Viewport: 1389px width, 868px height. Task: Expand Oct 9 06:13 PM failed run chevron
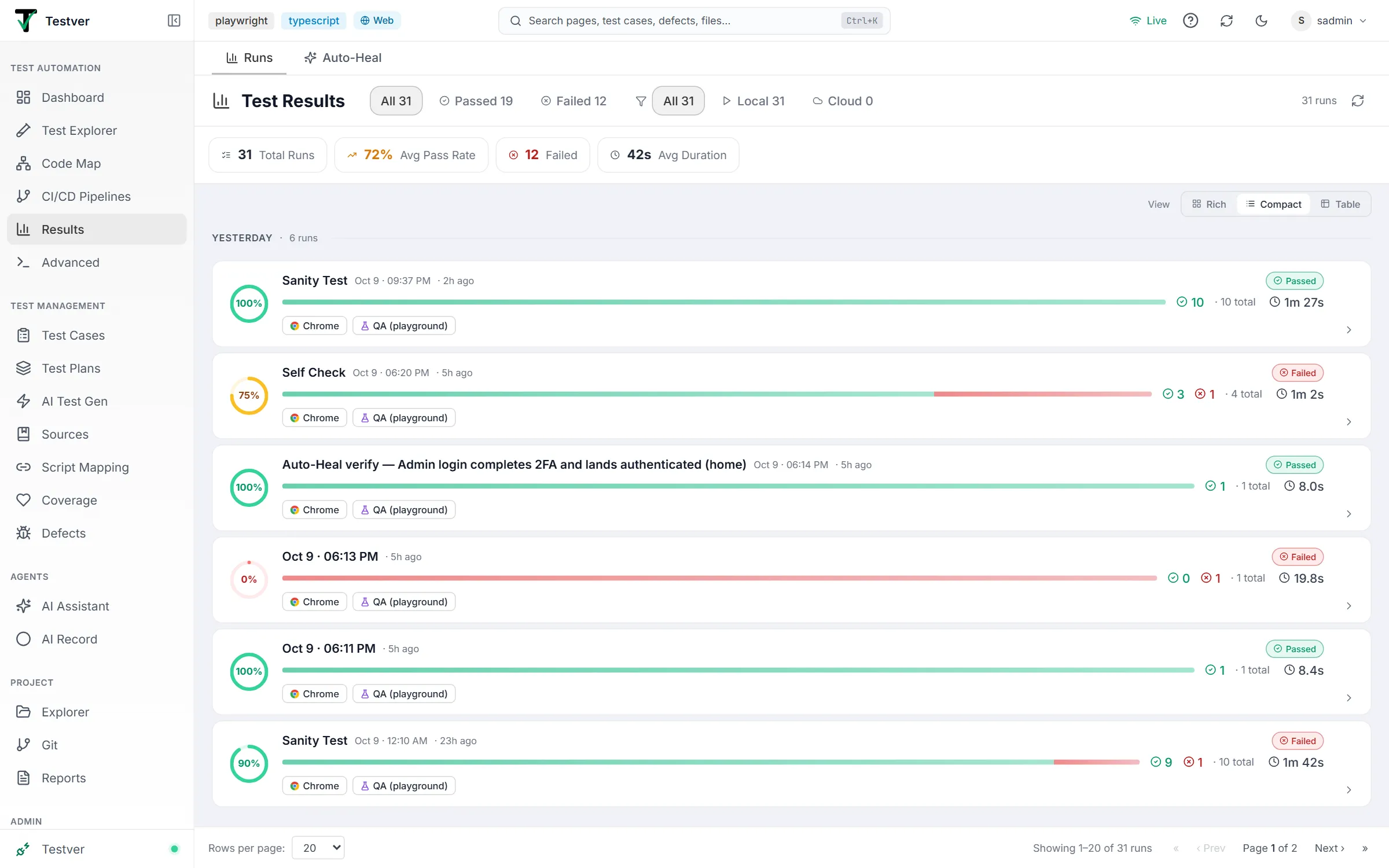click(1349, 606)
